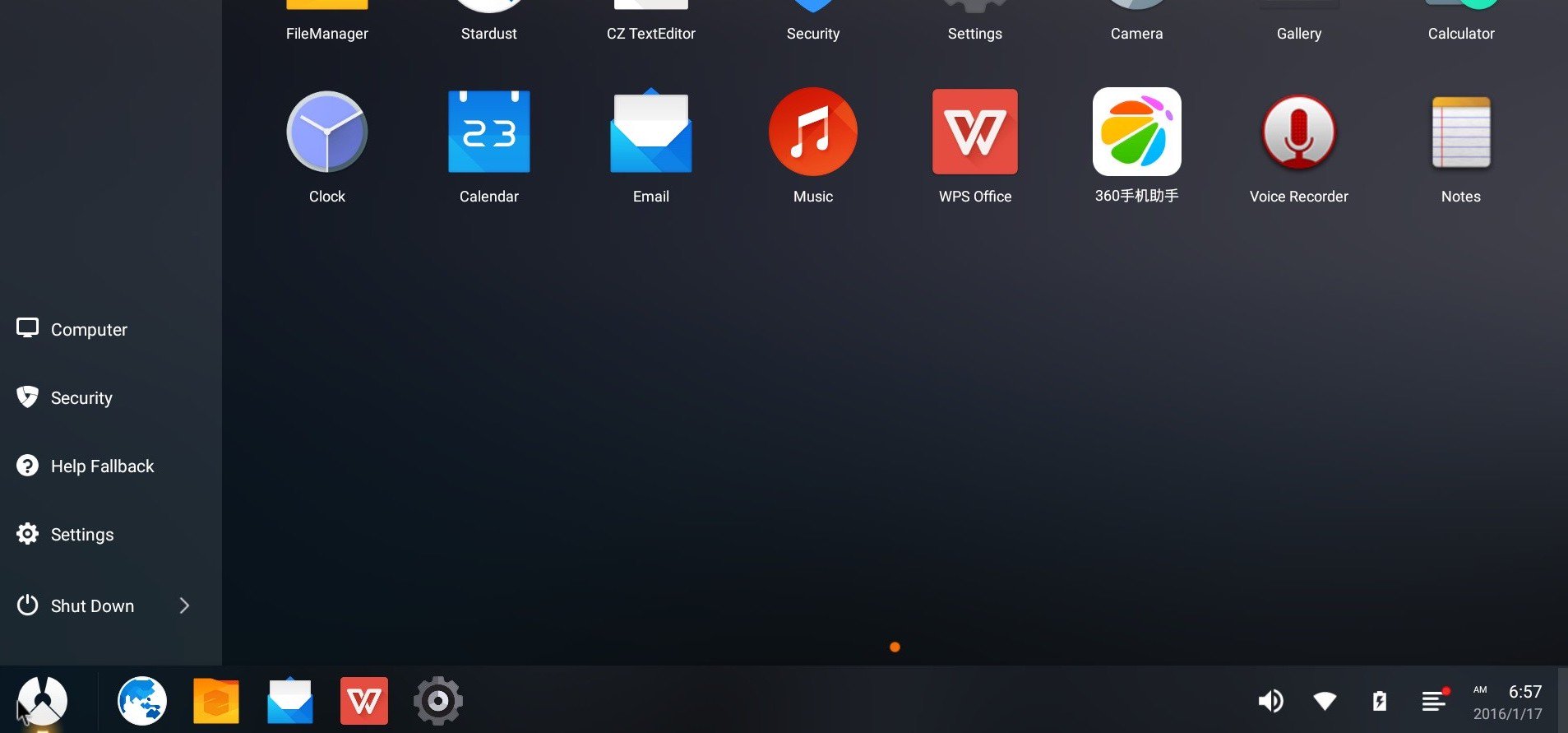Launch the 360手机助手 app
This screenshot has height=733, width=1568.
point(1136,132)
